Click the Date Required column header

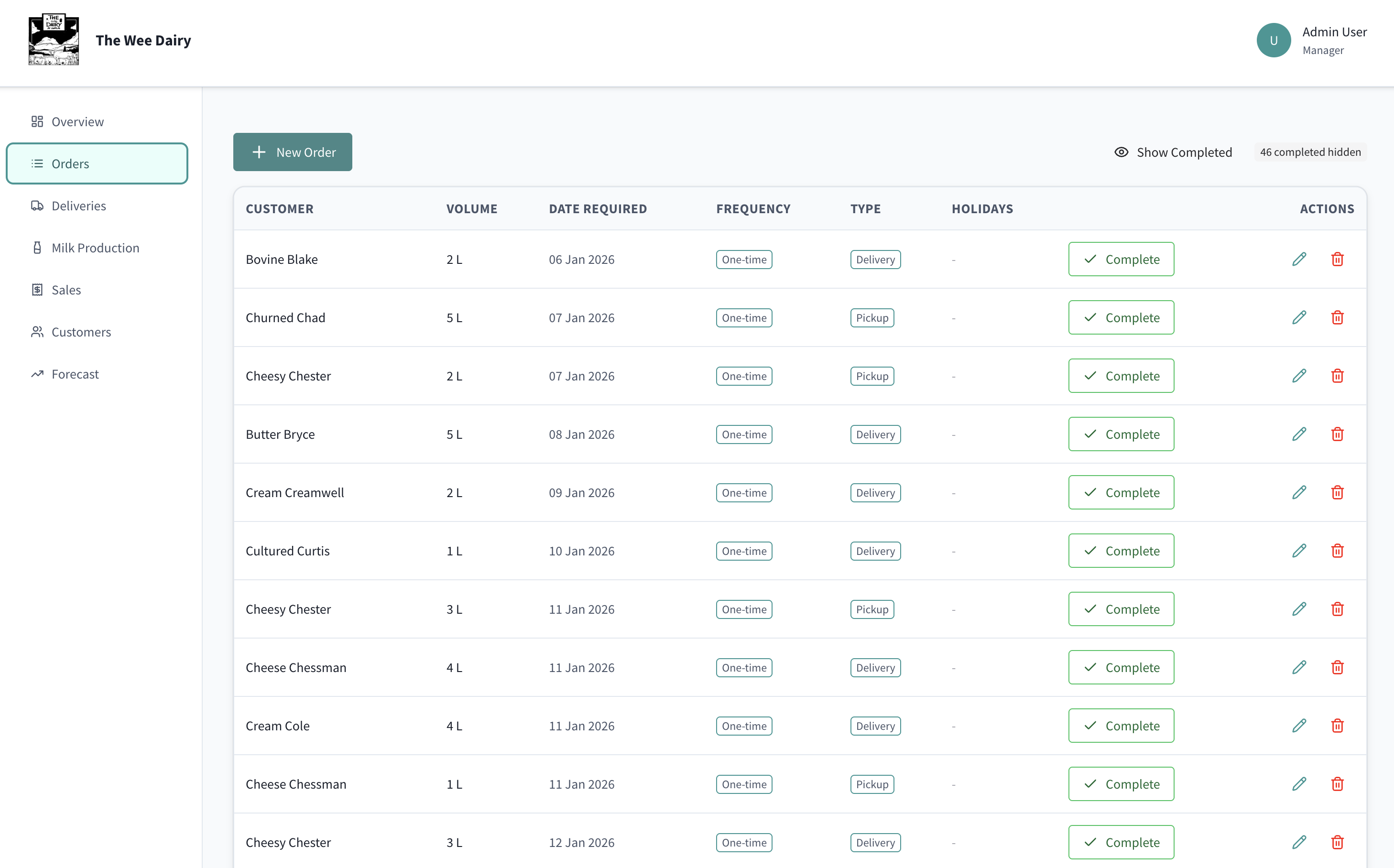(x=597, y=209)
